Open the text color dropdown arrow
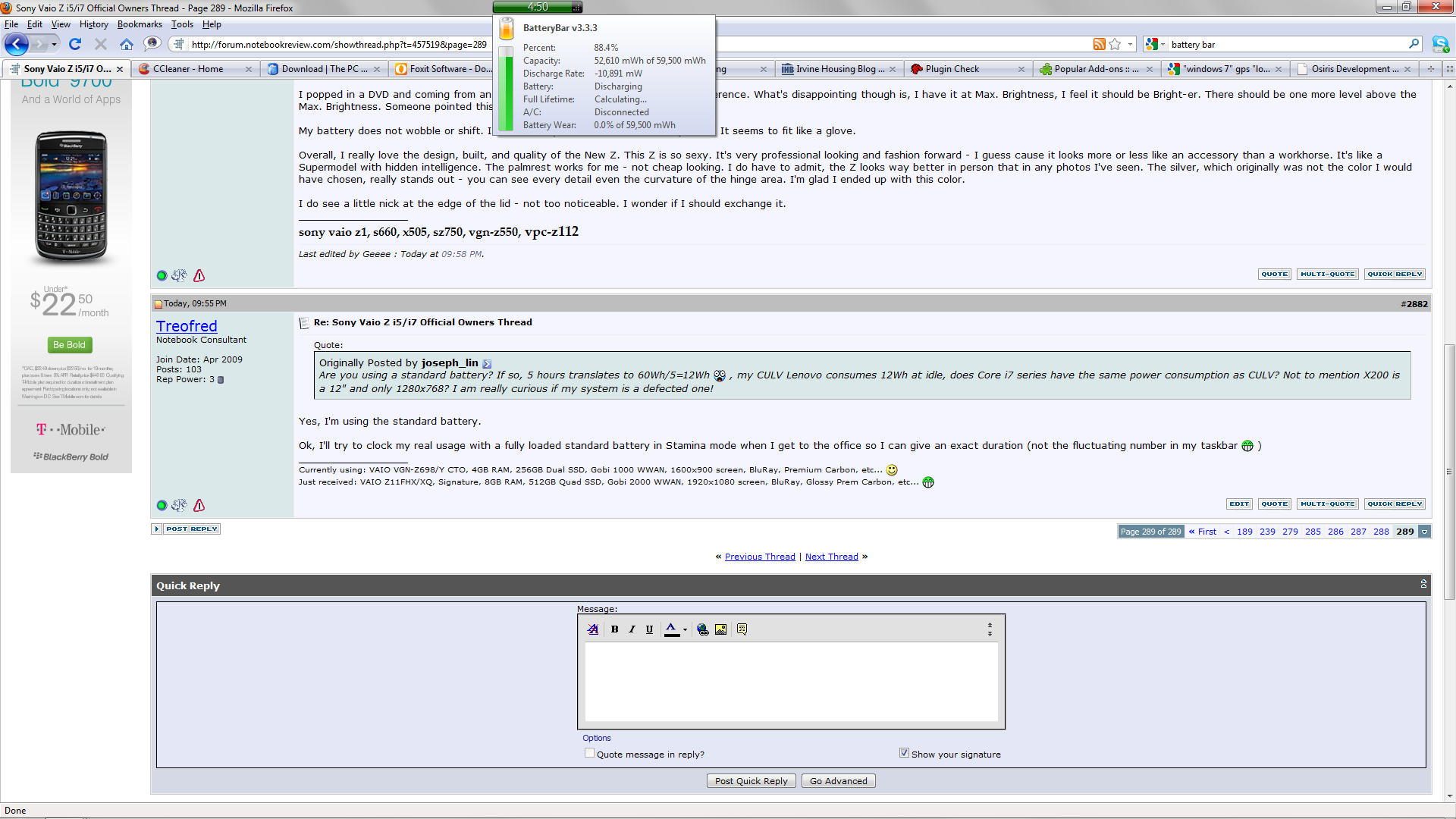Screen dimensions: 1456x819 click(x=685, y=629)
